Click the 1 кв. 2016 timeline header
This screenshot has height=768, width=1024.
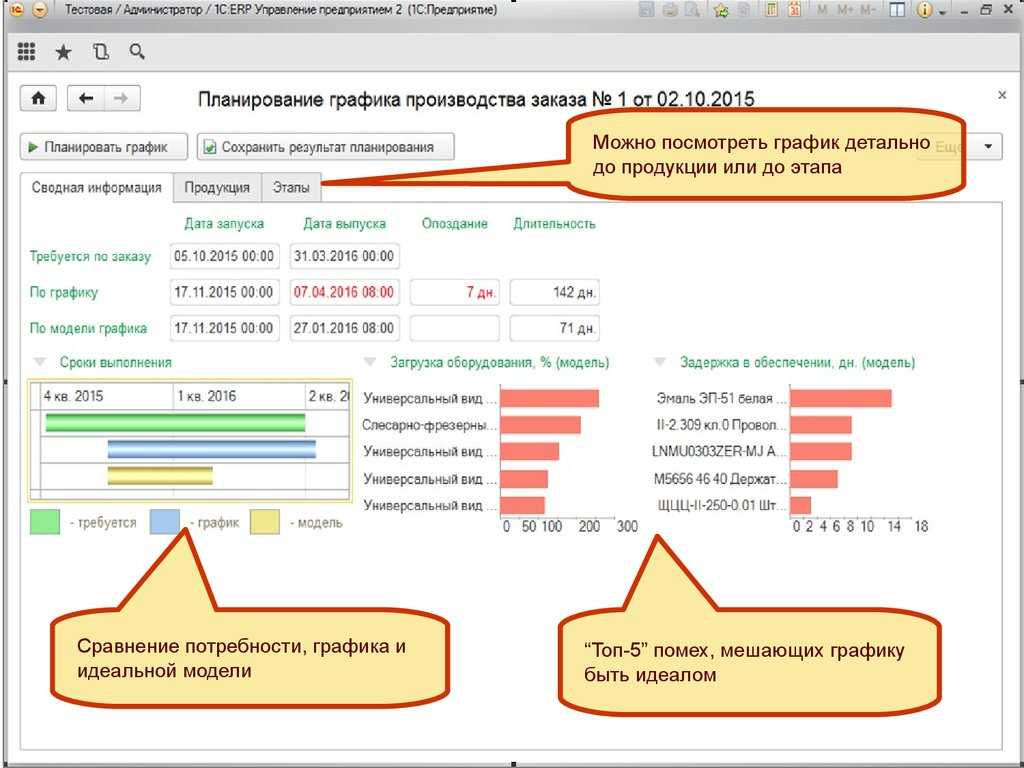(207, 396)
